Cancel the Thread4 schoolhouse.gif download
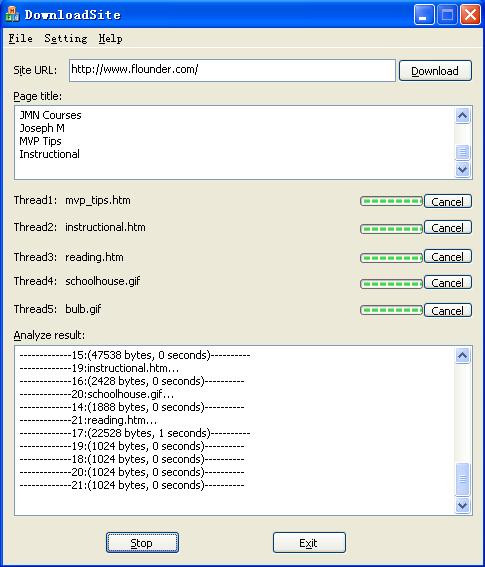The width and height of the screenshot is (485, 567). (x=448, y=283)
